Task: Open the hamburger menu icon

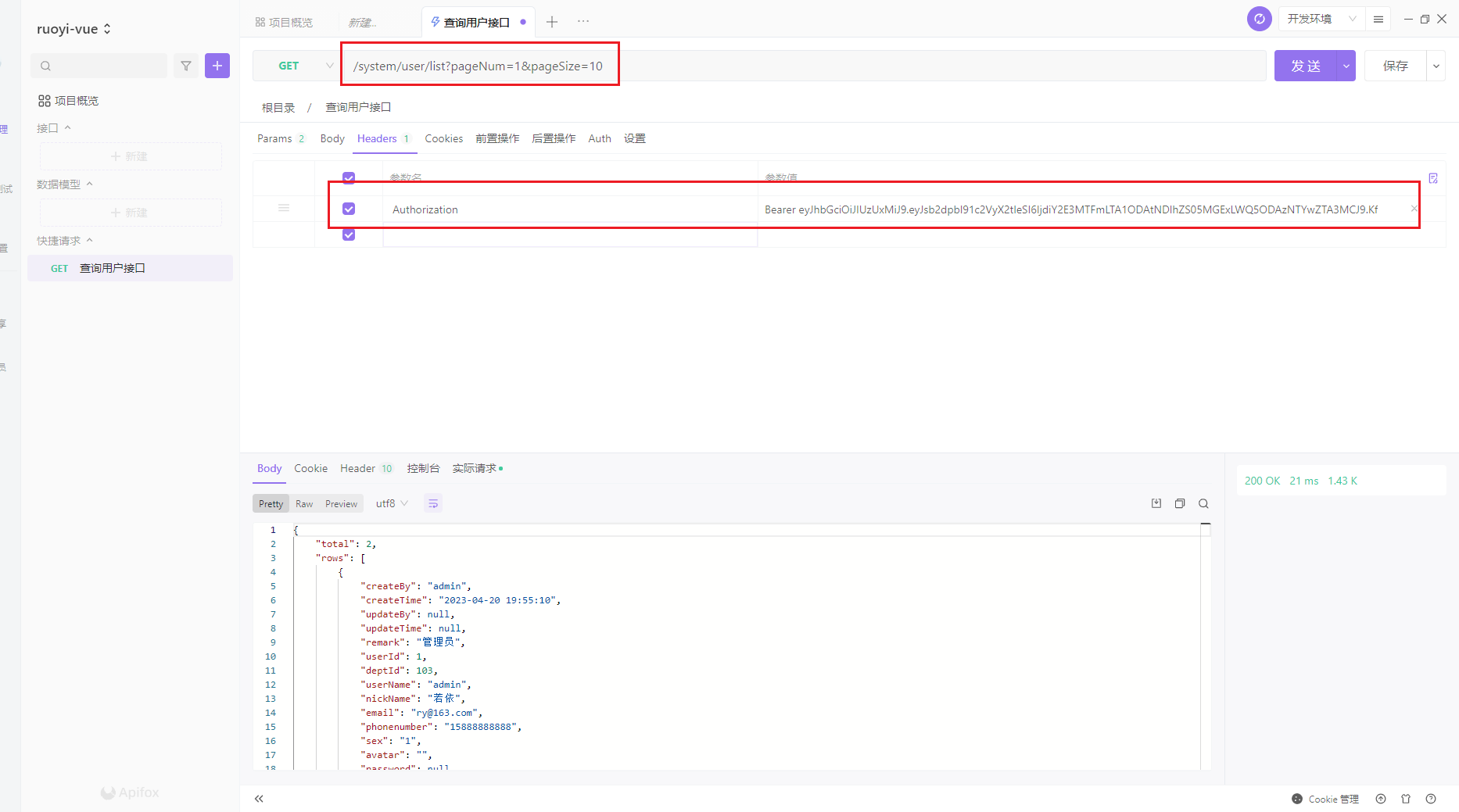Action: (1378, 19)
